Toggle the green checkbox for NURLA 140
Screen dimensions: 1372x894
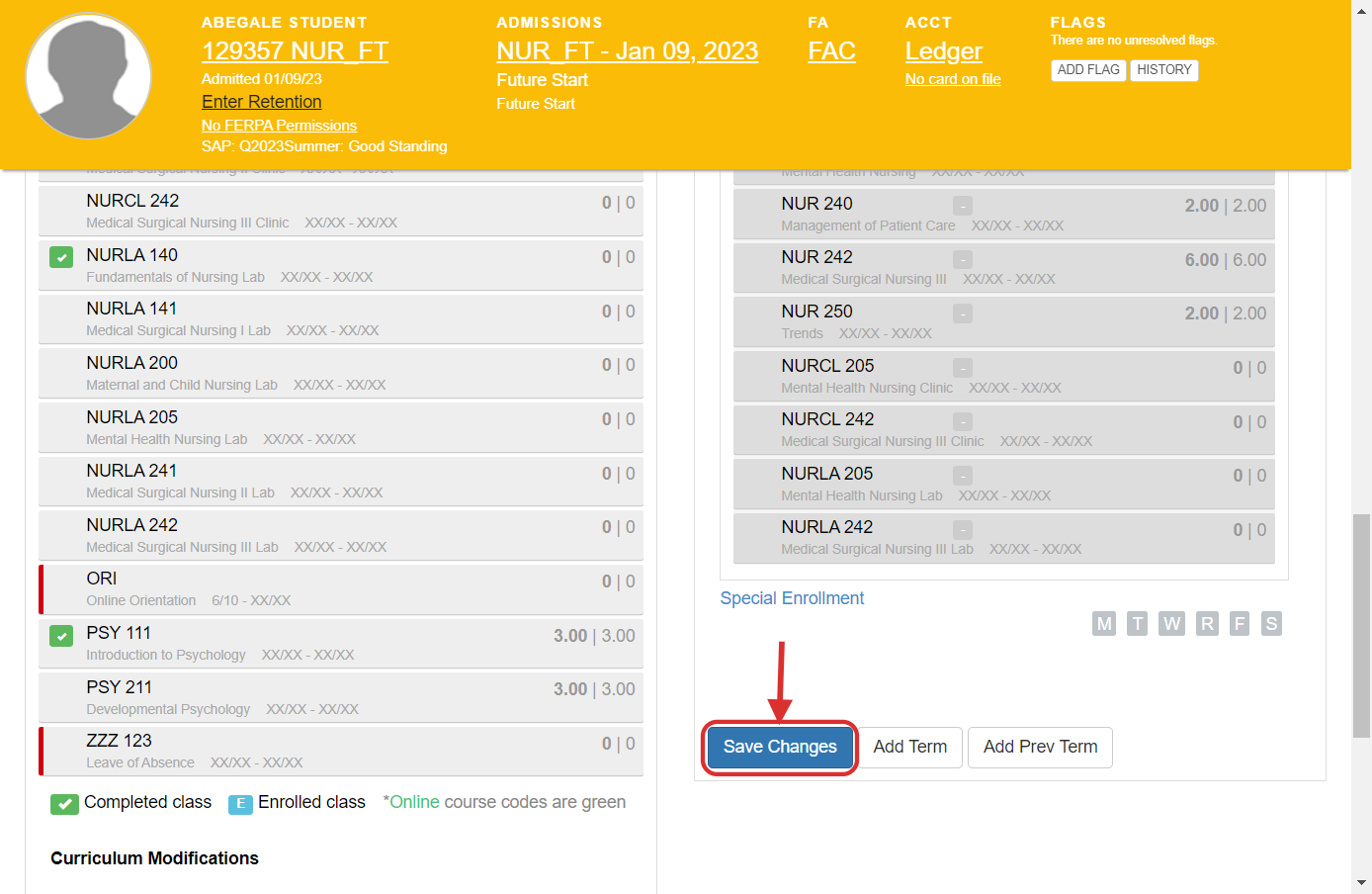(x=61, y=258)
